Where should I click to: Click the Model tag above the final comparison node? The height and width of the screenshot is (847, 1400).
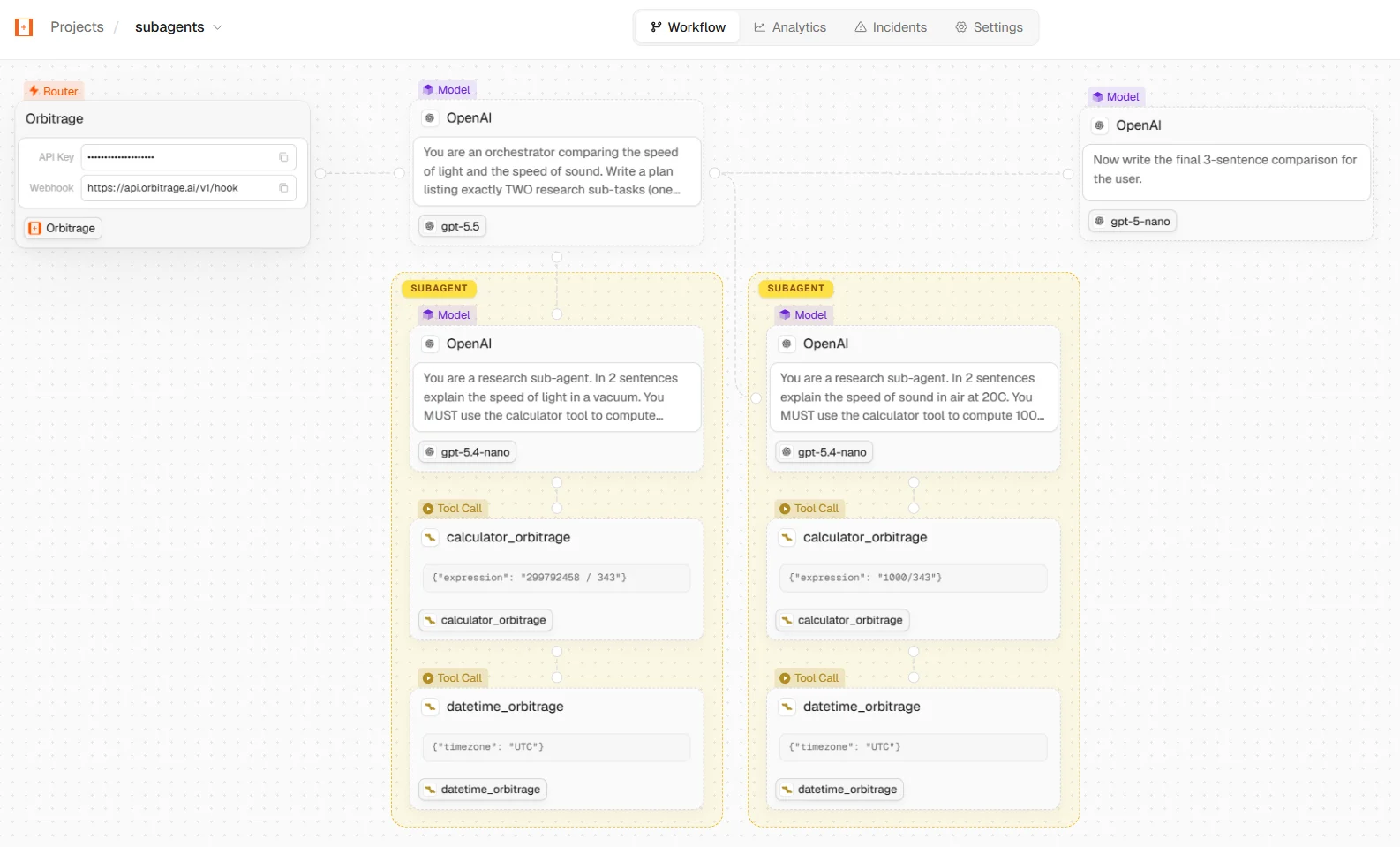pyautogui.click(x=1116, y=97)
